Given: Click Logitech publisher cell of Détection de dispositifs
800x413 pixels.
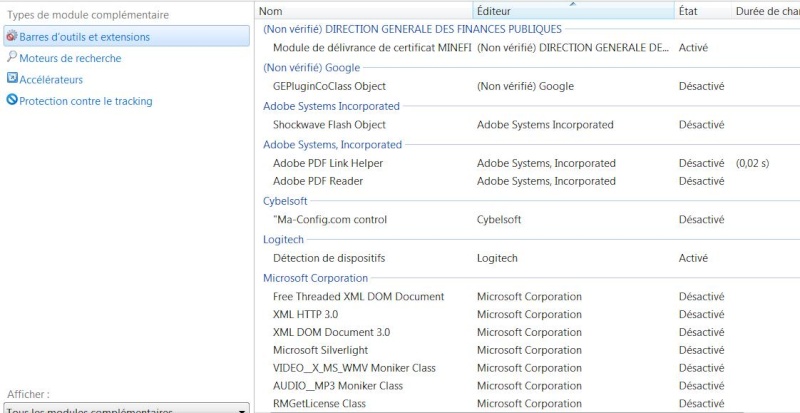Looking at the screenshot, I should pyautogui.click(x=497, y=258).
